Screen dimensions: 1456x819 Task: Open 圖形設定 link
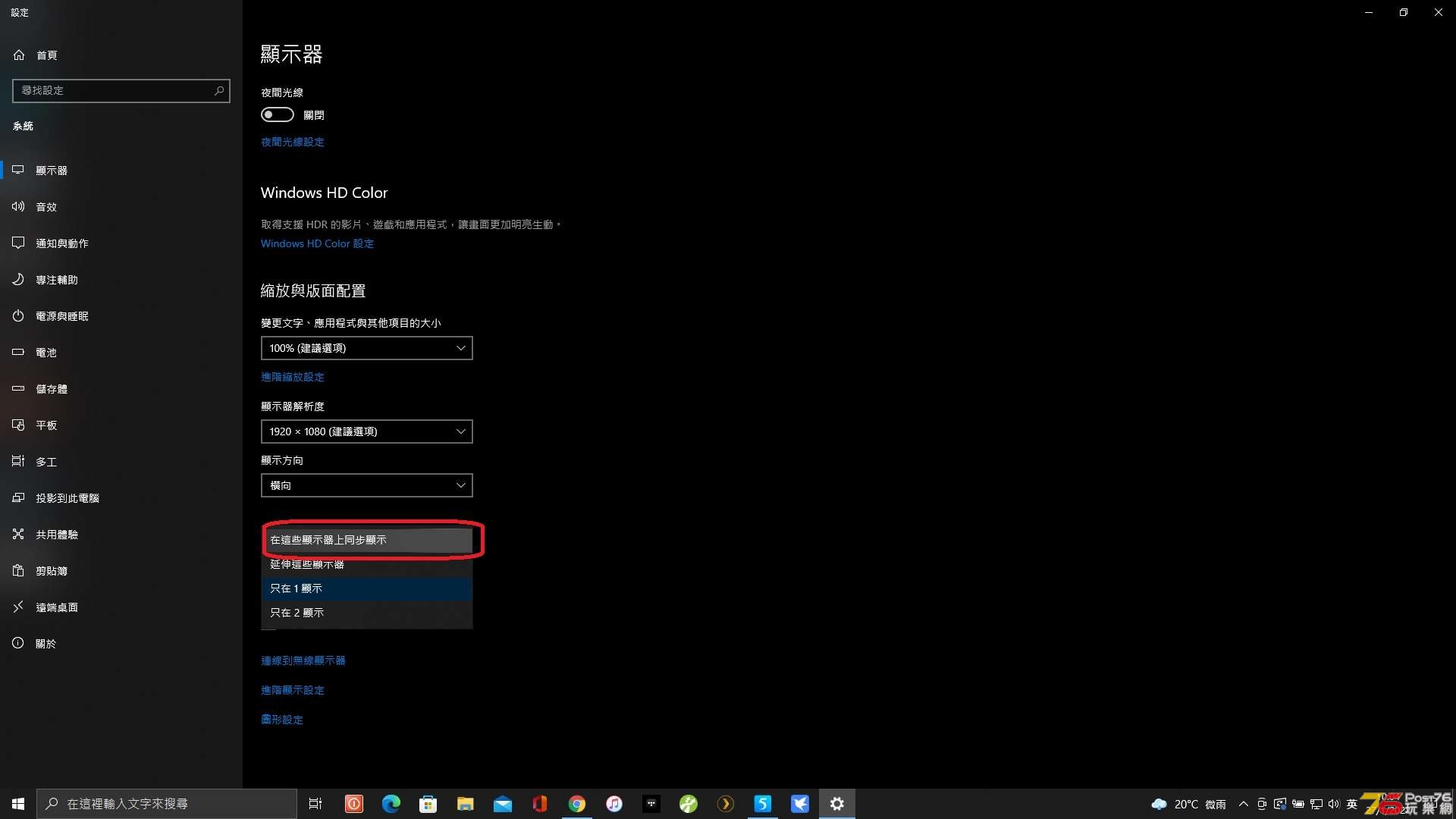coord(281,720)
